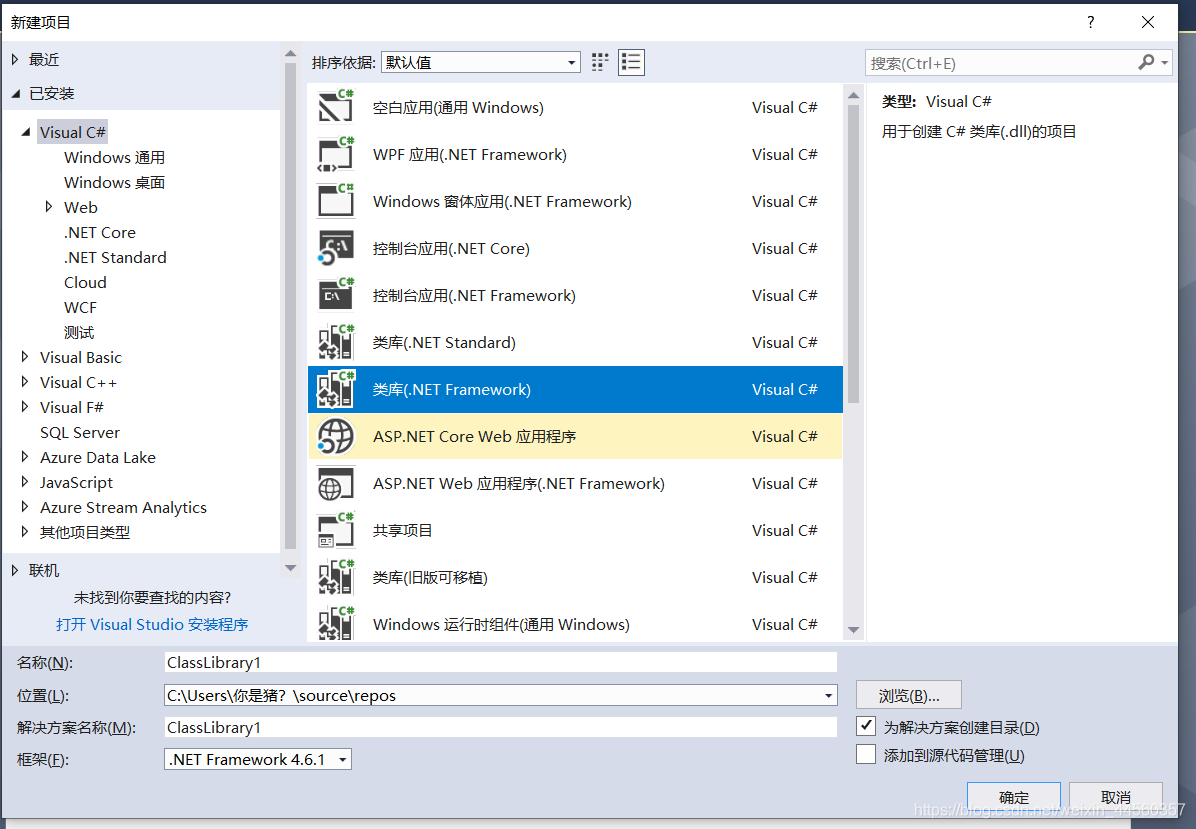Select SQL Server category

[x=80, y=432]
